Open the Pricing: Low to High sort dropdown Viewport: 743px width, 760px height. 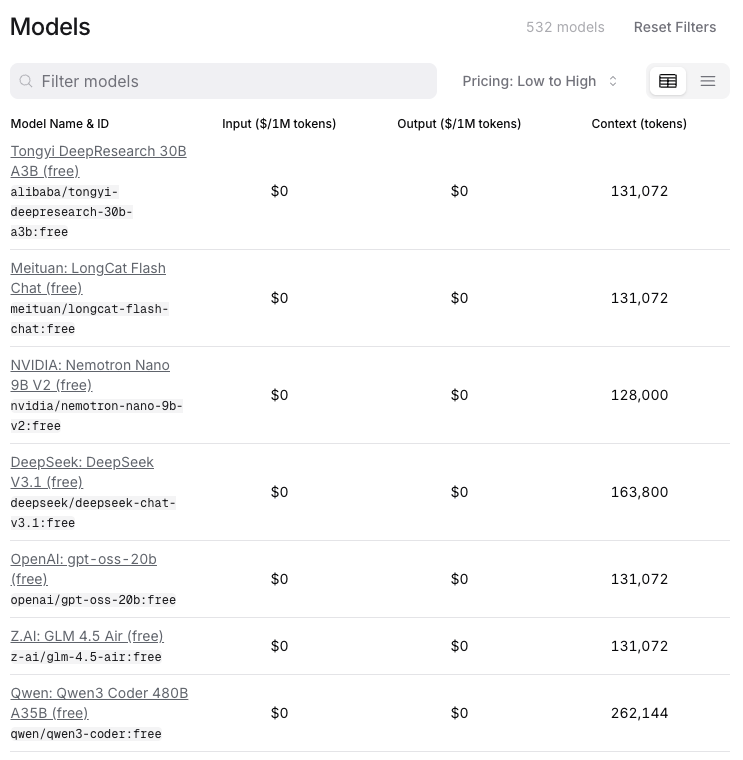[x=539, y=81]
